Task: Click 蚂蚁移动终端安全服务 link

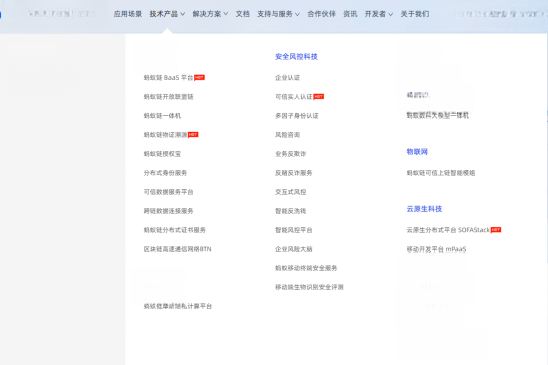Action: (306, 268)
